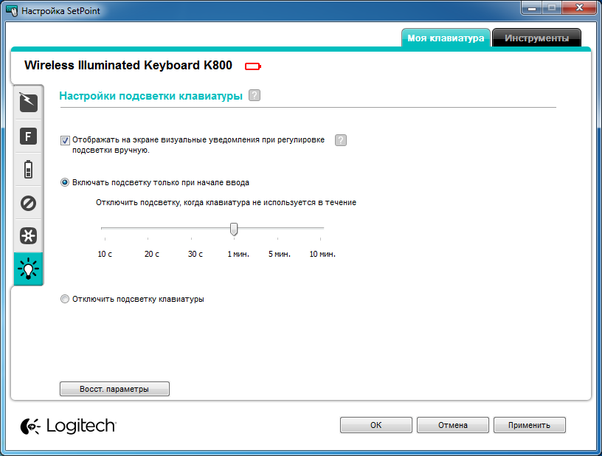This screenshot has height=456, width=602.
Task: Select the lightbulb backlight sidebar icon
Action: pos(28,269)
